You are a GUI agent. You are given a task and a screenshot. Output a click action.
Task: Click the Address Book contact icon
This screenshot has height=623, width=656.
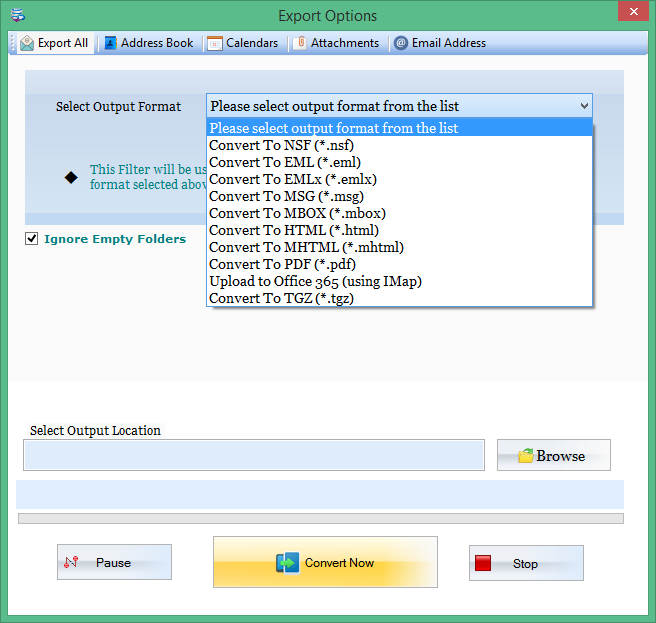[x=110, y=43]
